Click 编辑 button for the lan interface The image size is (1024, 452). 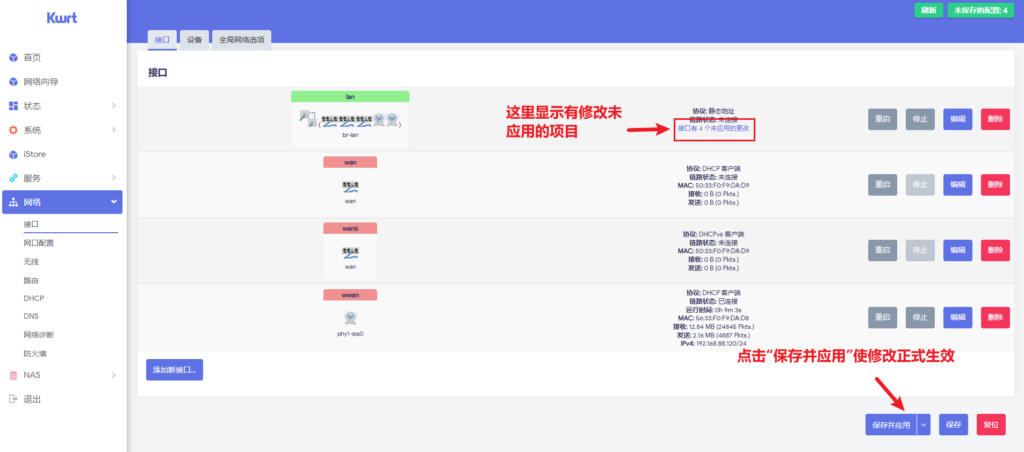(957, 119)
